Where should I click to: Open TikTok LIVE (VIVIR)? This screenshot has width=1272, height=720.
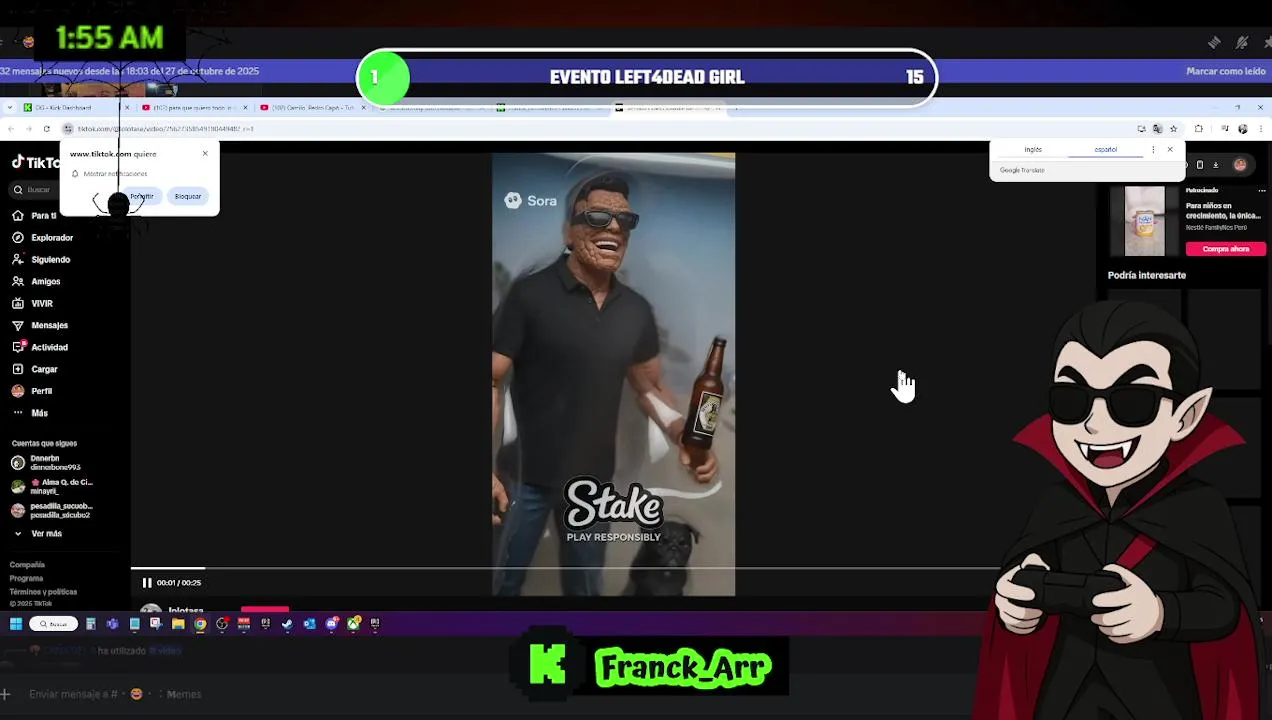(x=32, y=304)
